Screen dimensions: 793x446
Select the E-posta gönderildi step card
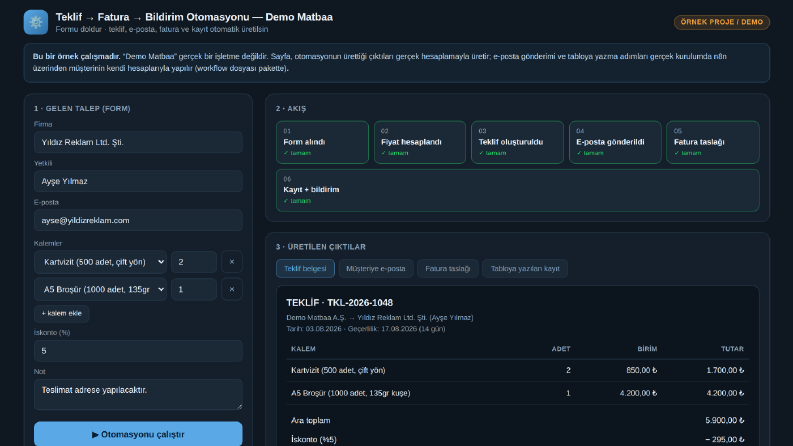(615, 142)
